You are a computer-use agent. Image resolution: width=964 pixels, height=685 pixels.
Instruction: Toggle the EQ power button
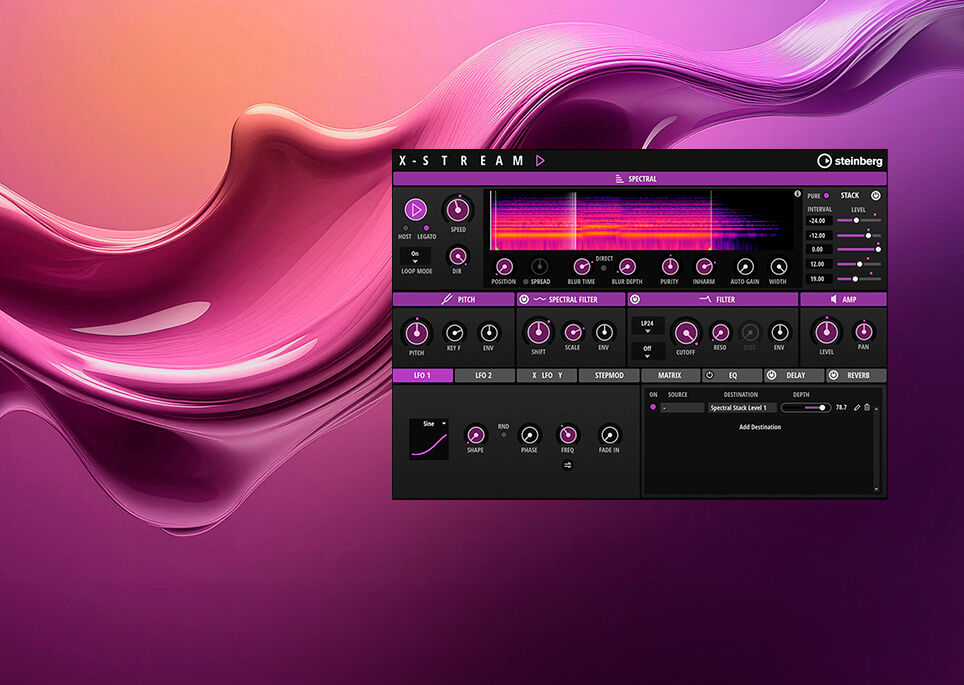pyautogui.click(x=709, y=375)
